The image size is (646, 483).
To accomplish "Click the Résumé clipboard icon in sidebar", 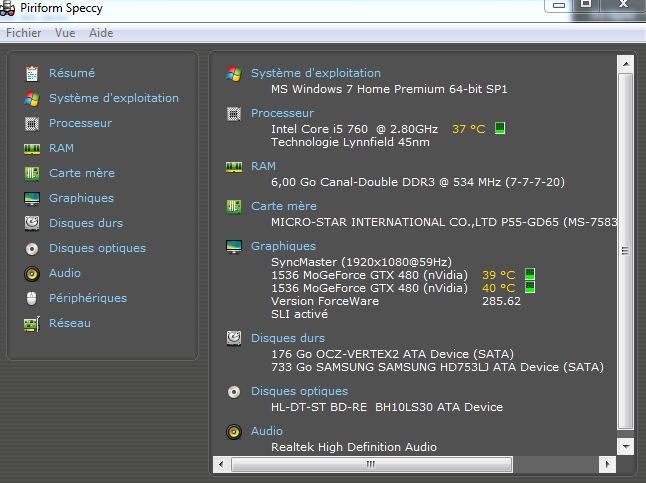I will pos(31,73).
